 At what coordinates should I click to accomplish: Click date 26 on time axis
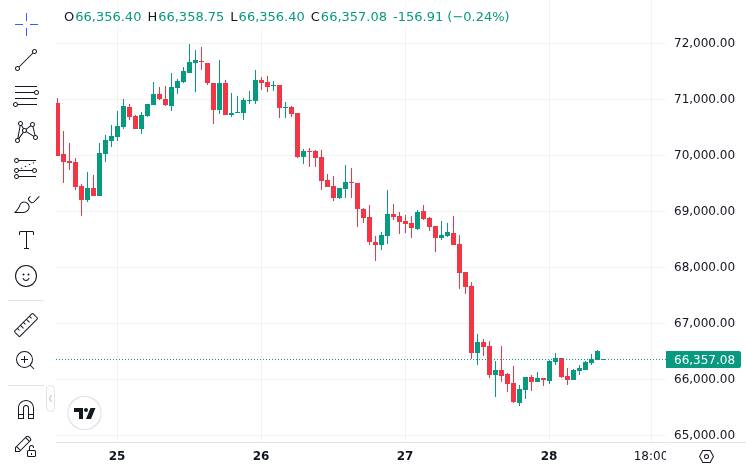coord(261,456)
